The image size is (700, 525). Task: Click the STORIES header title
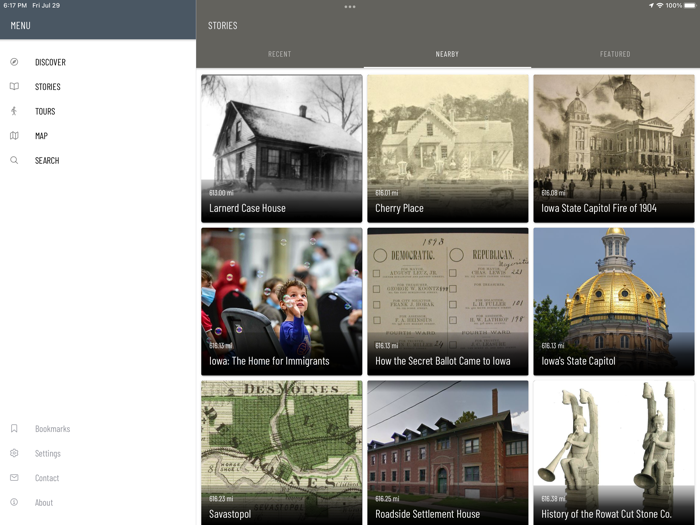pyautogui.click(x=222, y=25)
